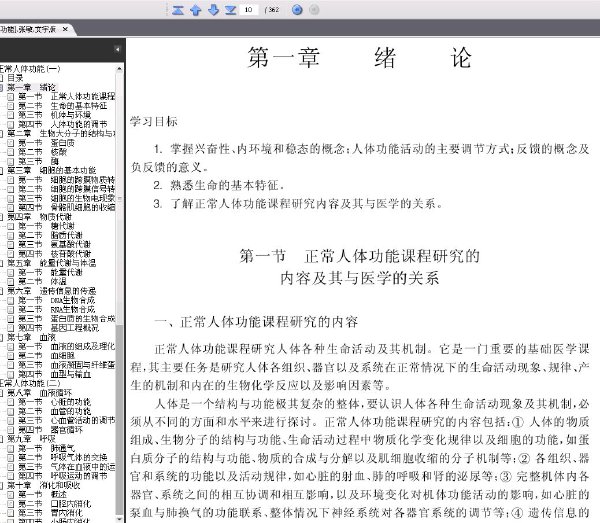Open bookmark 第四节 核苷酸代谢
The width and height of the screenshot is (600, 523).
click(54, 254)
